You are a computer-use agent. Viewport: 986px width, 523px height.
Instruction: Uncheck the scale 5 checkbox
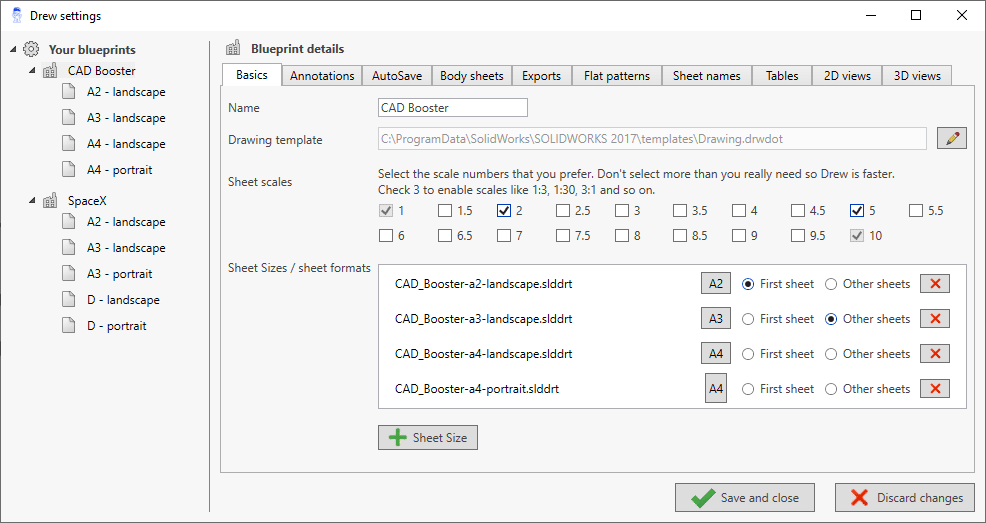click(x=857, y=211)
